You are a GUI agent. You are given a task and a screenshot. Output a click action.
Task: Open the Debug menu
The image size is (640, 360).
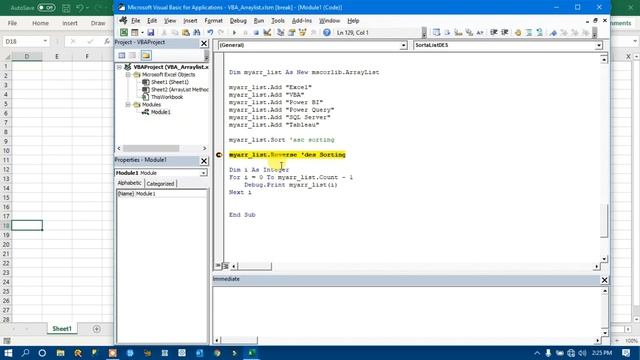[x=238, y=20]
